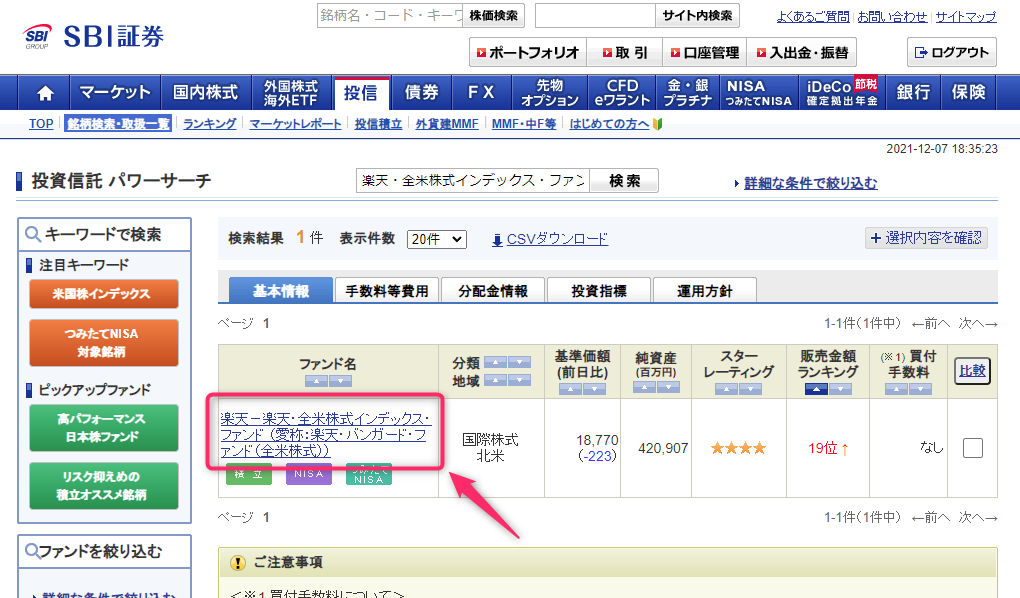Click the 選択内容を確認 button
This screenshot has height=598, width=1020.
click(926, 238)
